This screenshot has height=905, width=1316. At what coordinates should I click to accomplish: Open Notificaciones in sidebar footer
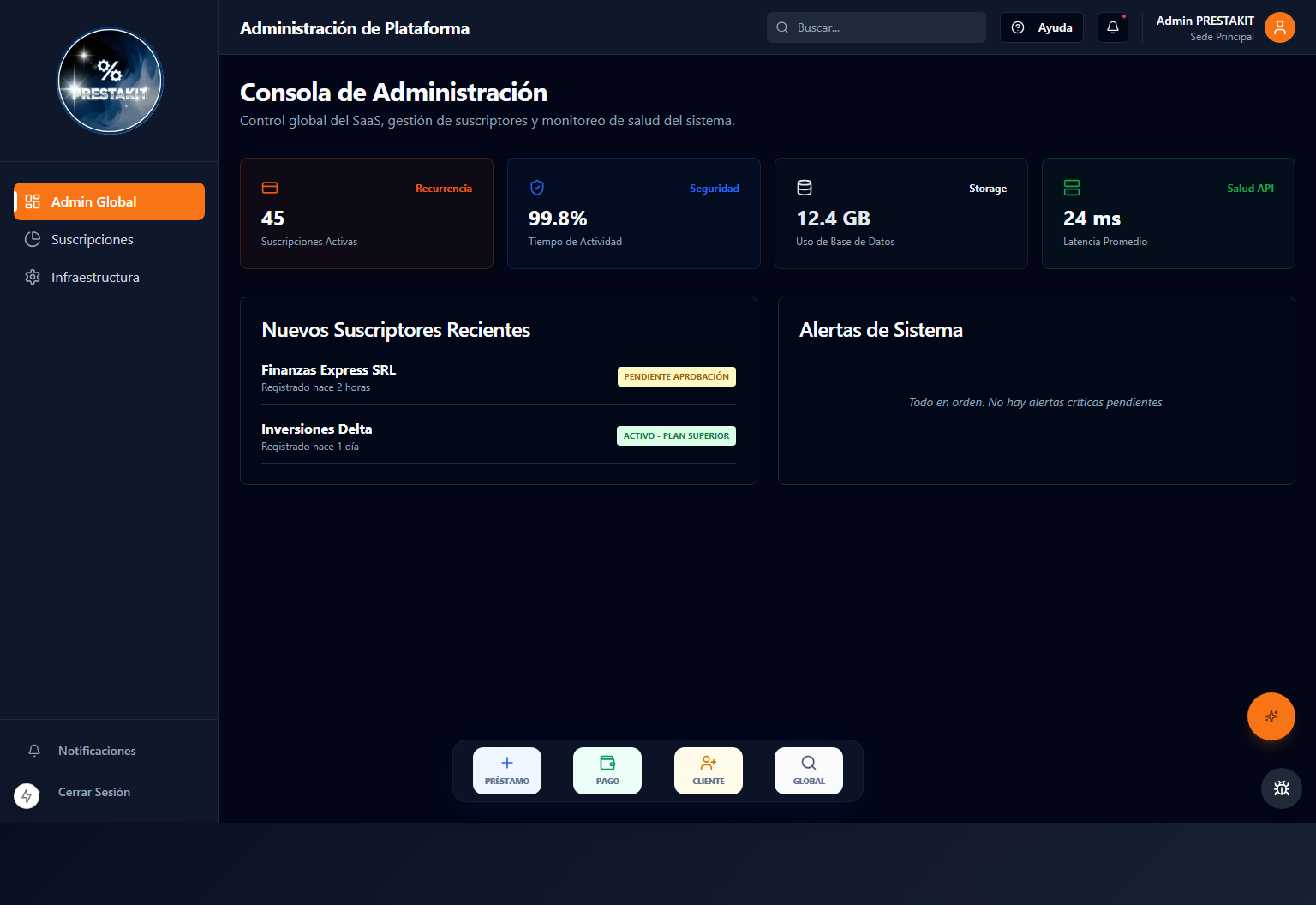coord(110,751)
